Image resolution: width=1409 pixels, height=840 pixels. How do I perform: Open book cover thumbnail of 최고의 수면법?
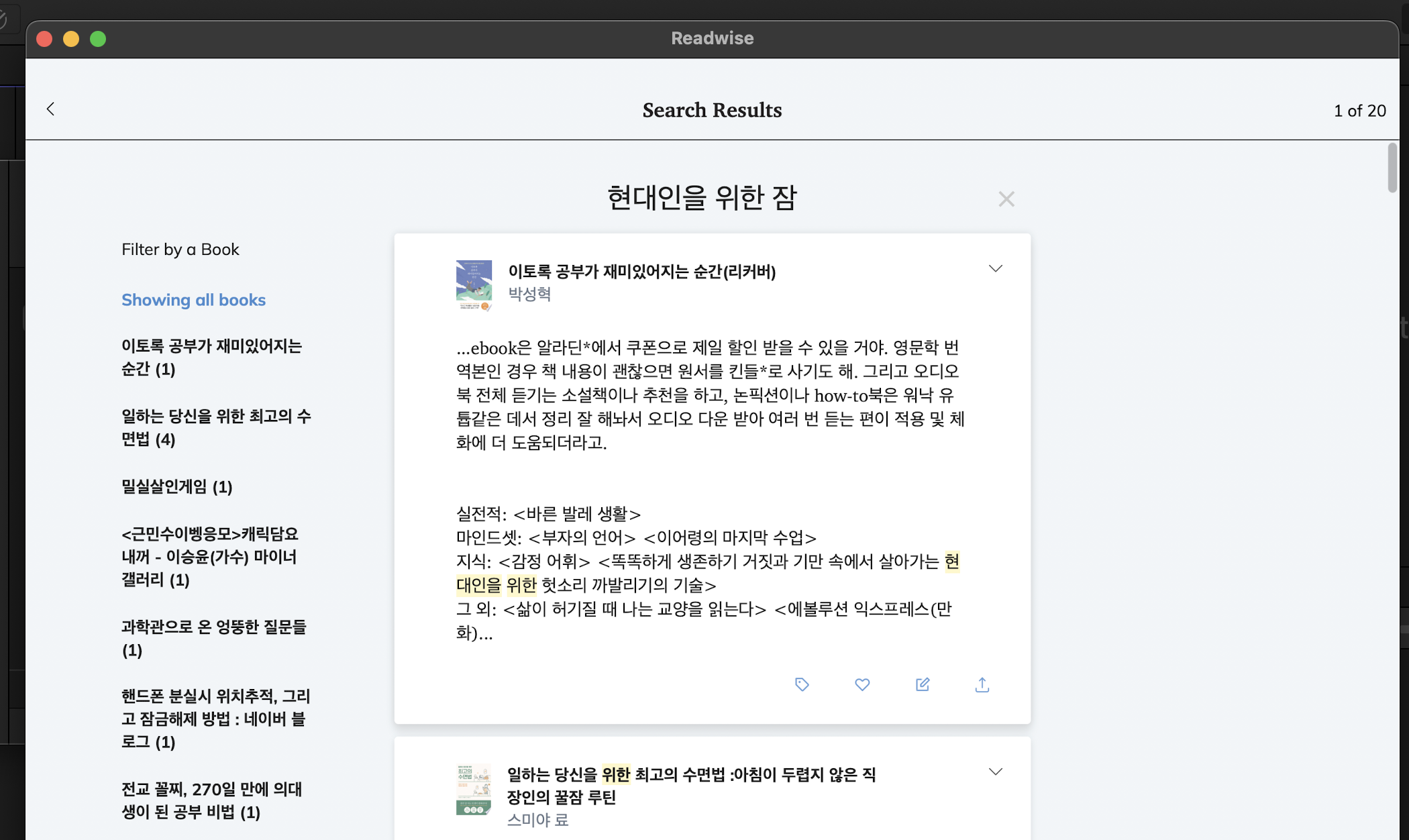(474, 790)
